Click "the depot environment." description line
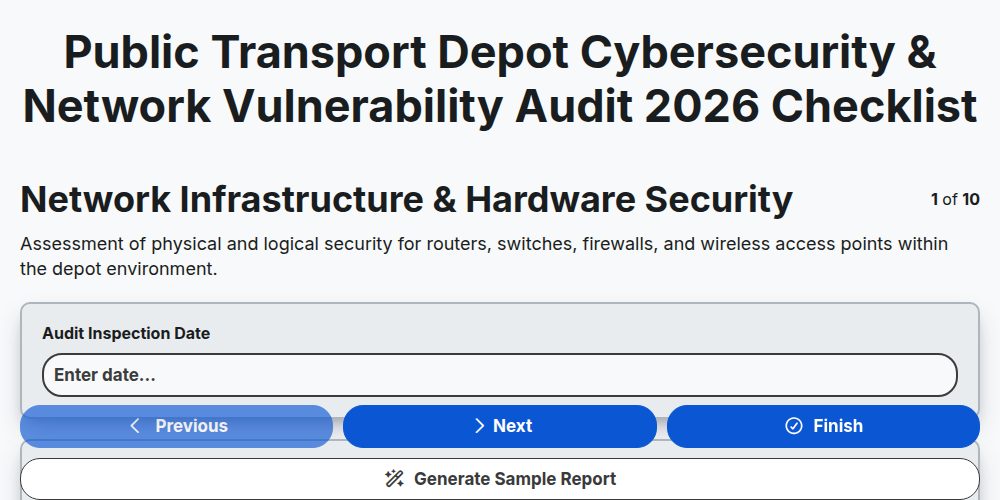Image resolution: width=1000 pixels, height=500 pixels. [x=119, y=269]
